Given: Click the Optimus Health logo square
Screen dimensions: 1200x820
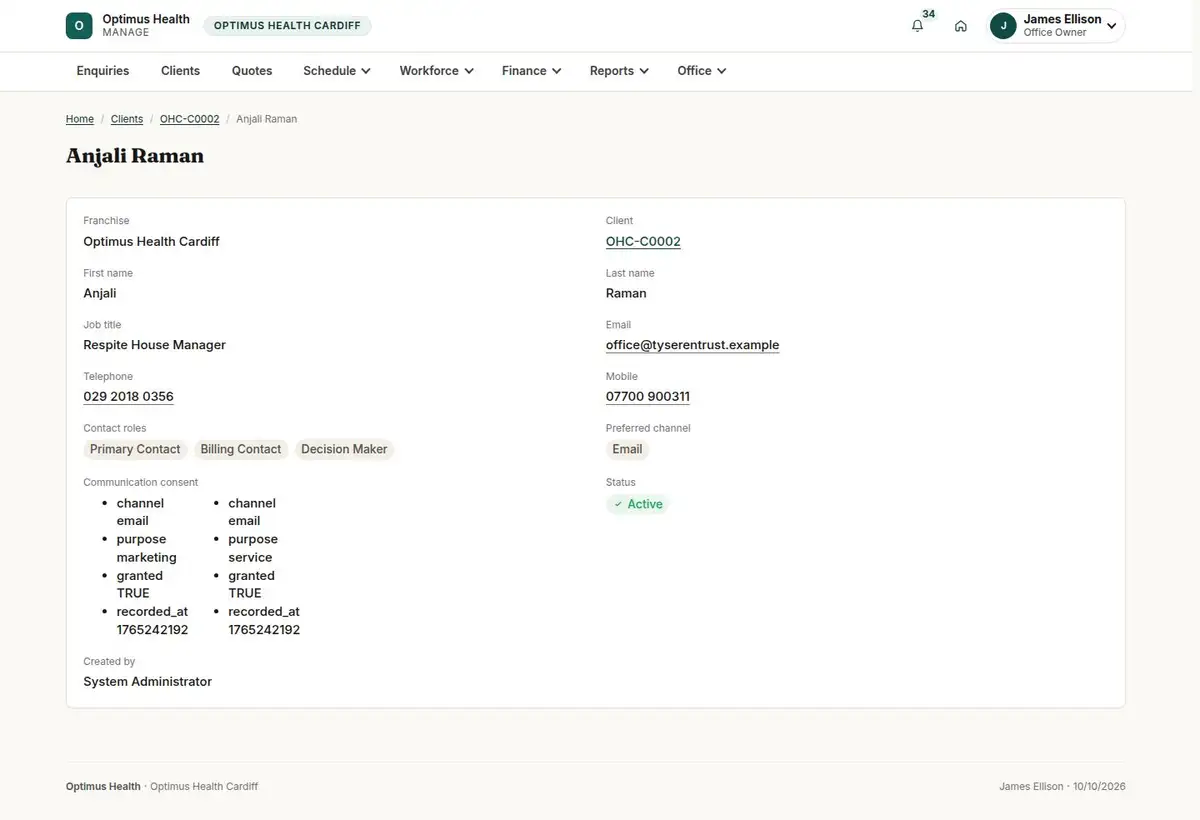Looking at the screenshot, I should click(x=79, y=26).
